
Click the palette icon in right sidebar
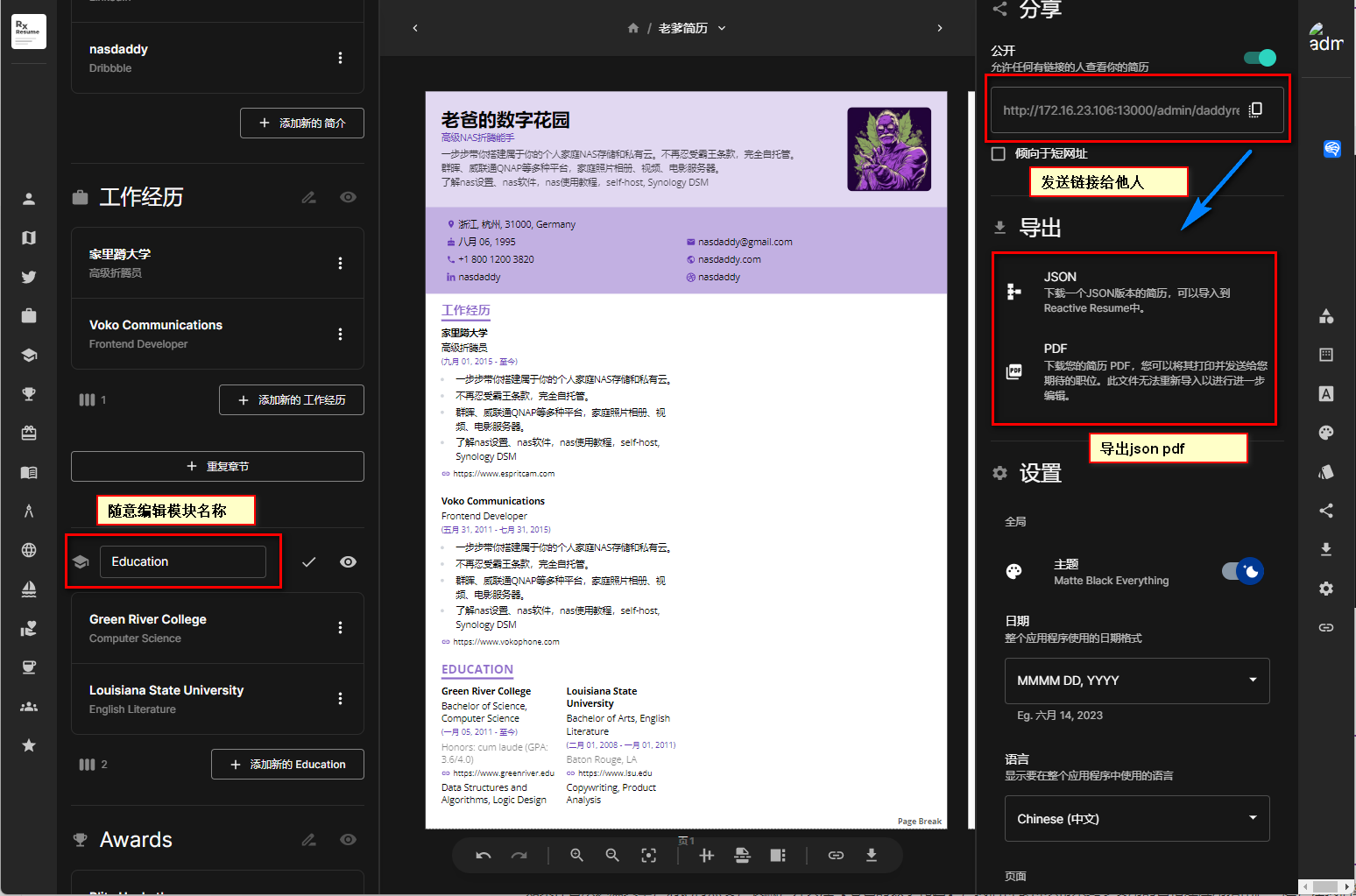1326,433
